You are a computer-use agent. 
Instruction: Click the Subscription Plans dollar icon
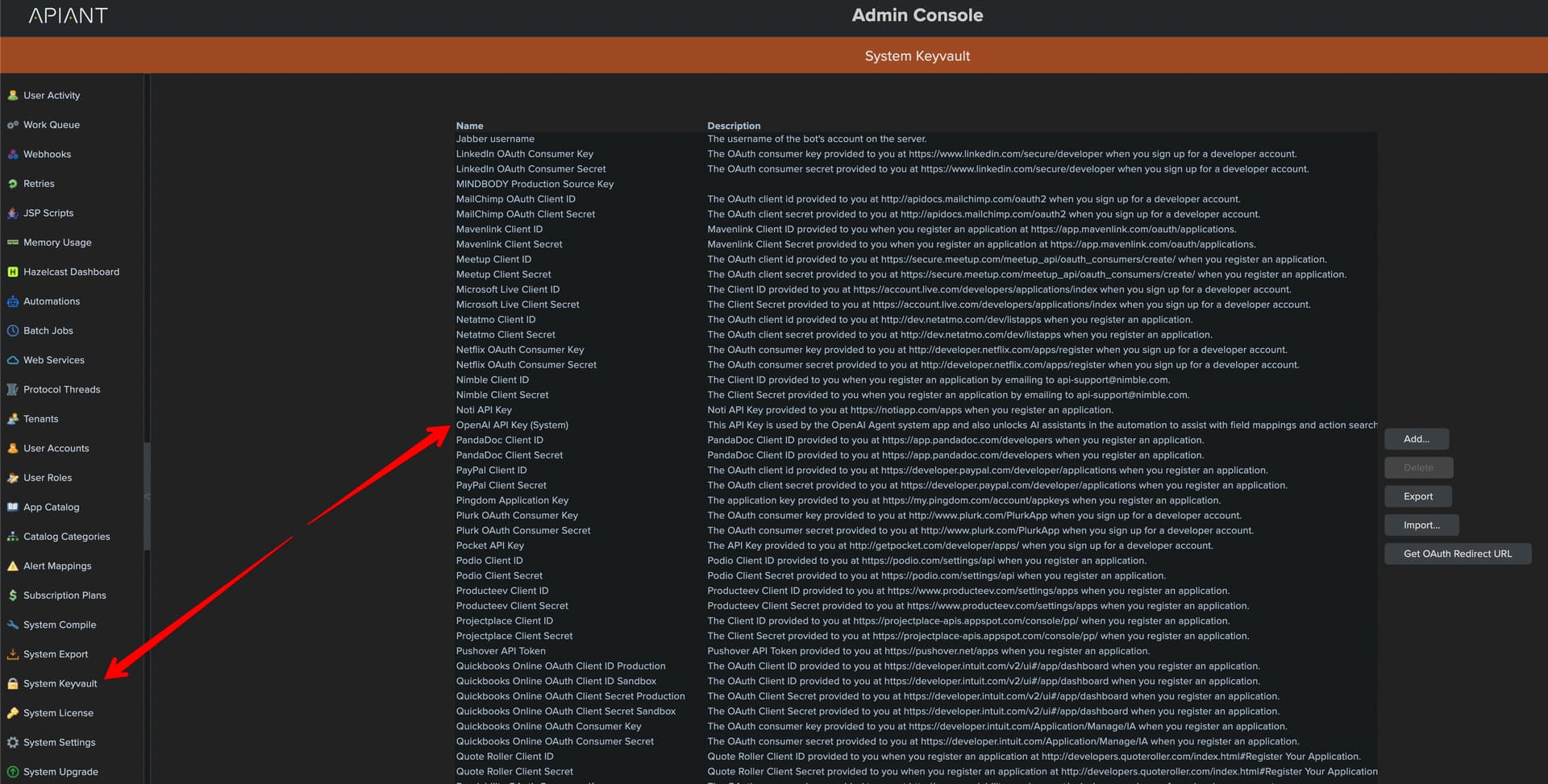[13, 595]
